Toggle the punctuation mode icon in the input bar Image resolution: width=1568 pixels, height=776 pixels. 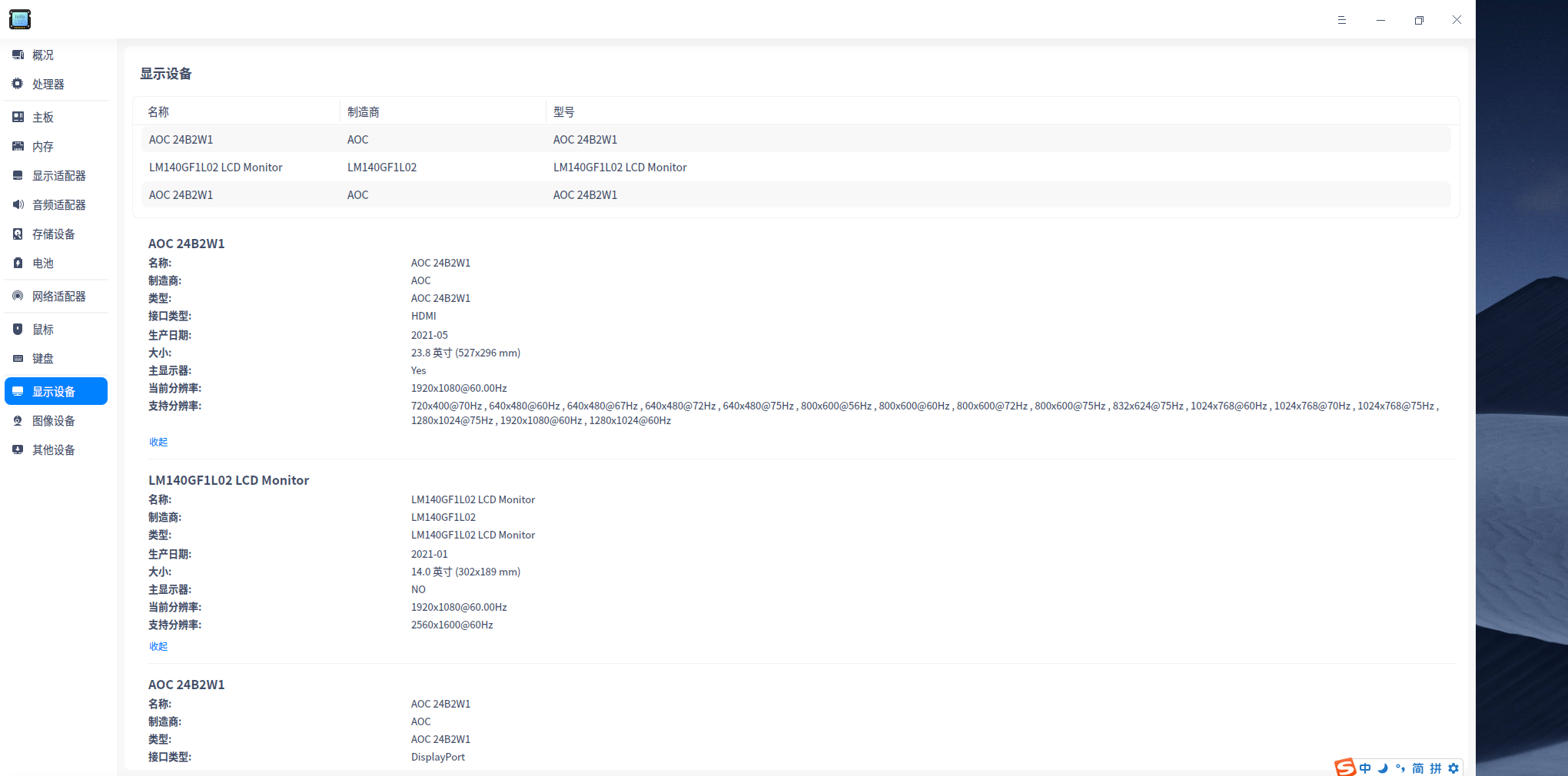(x=1400, y=768)
